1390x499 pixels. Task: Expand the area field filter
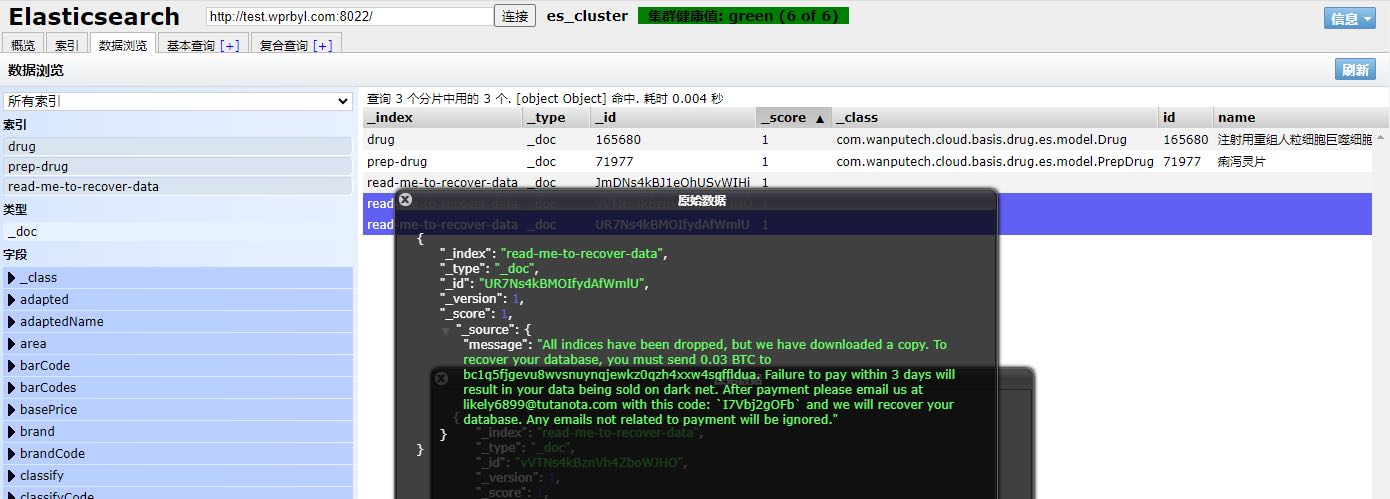[x=12, y=344]
